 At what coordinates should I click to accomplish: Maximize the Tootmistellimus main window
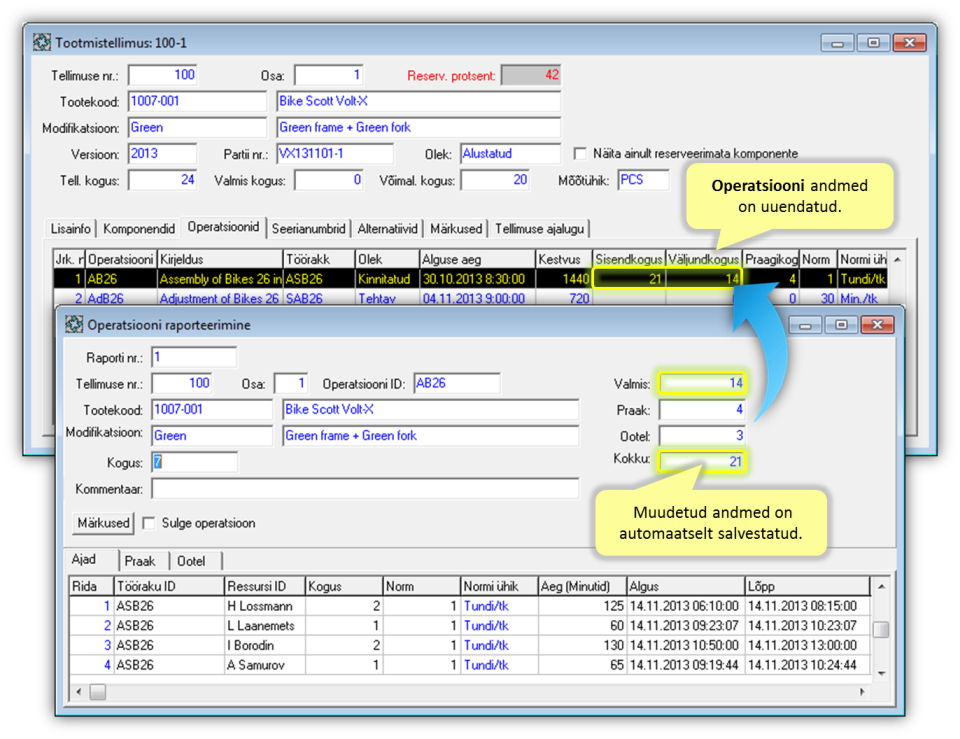click(872, 43)
